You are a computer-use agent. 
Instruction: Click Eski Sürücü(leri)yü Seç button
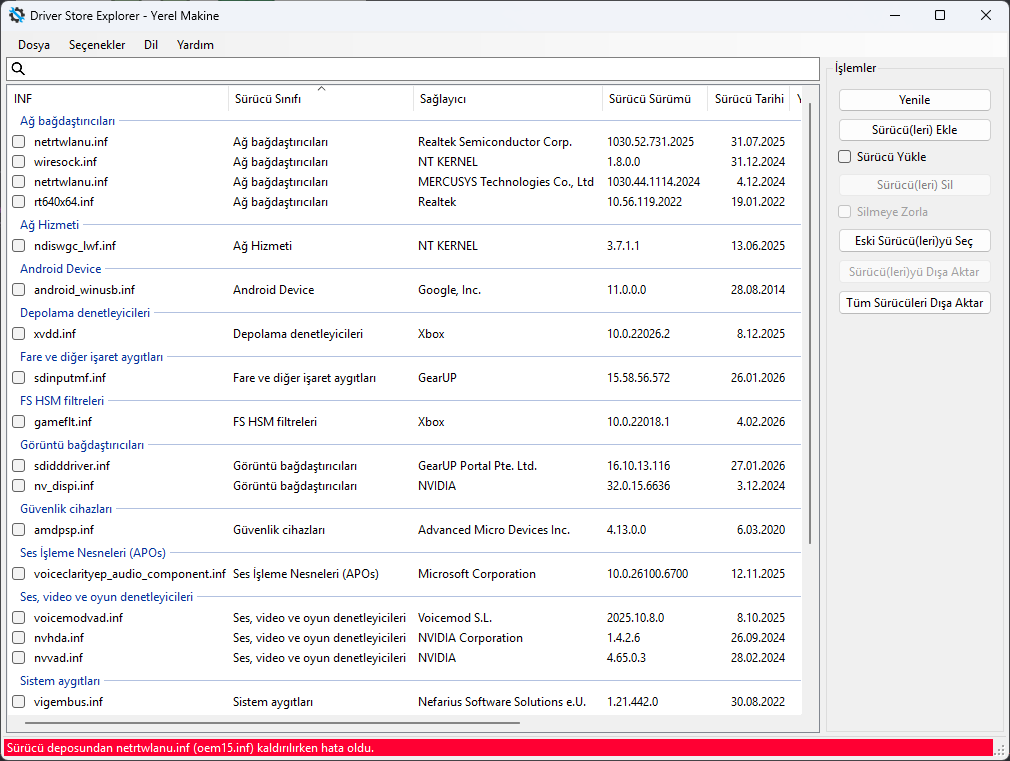914,240
